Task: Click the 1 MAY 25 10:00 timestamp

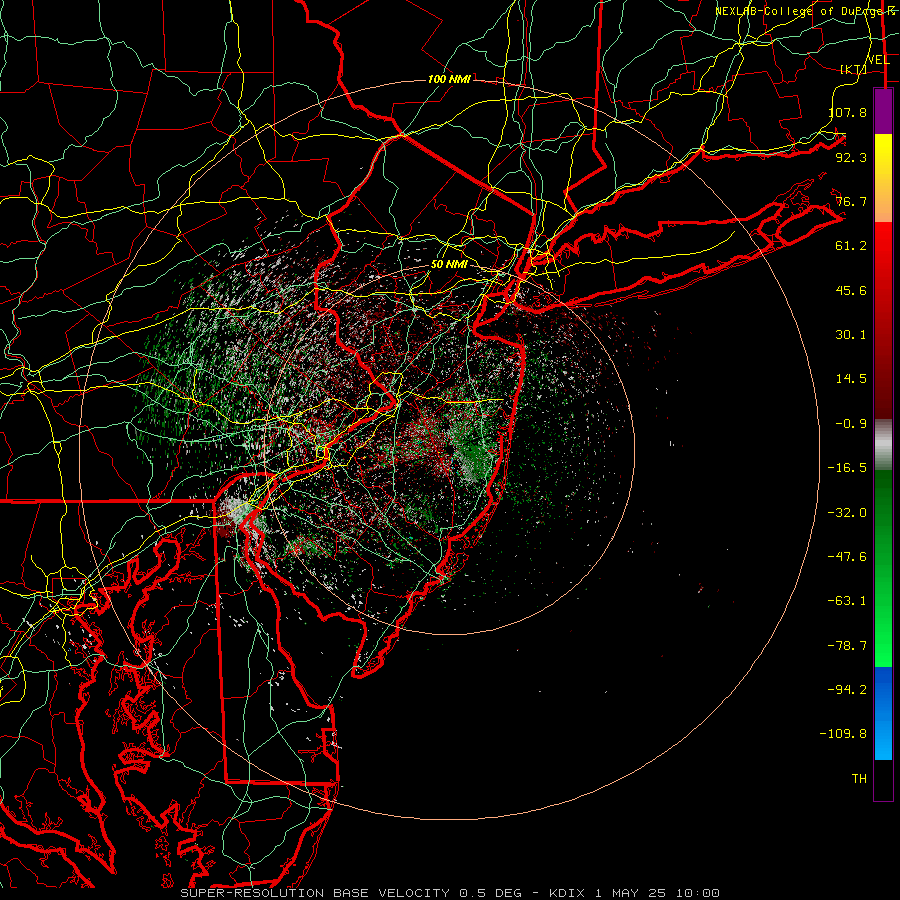Action: [658, 893]
